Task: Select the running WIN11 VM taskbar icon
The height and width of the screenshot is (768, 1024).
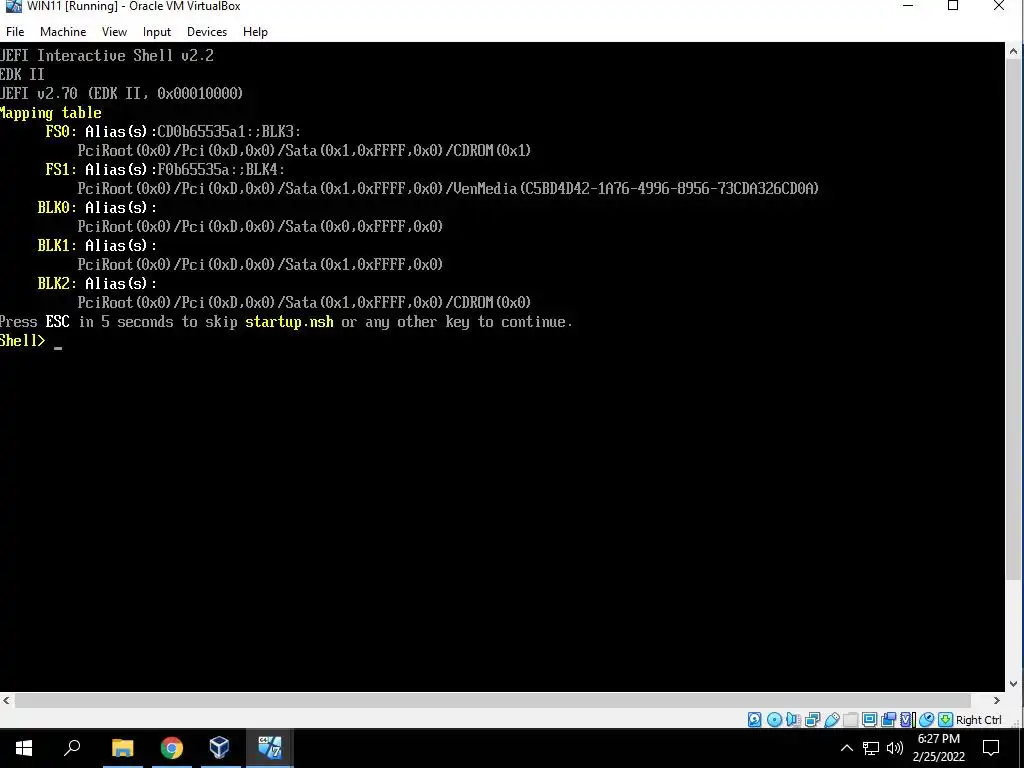Action: 270,748
